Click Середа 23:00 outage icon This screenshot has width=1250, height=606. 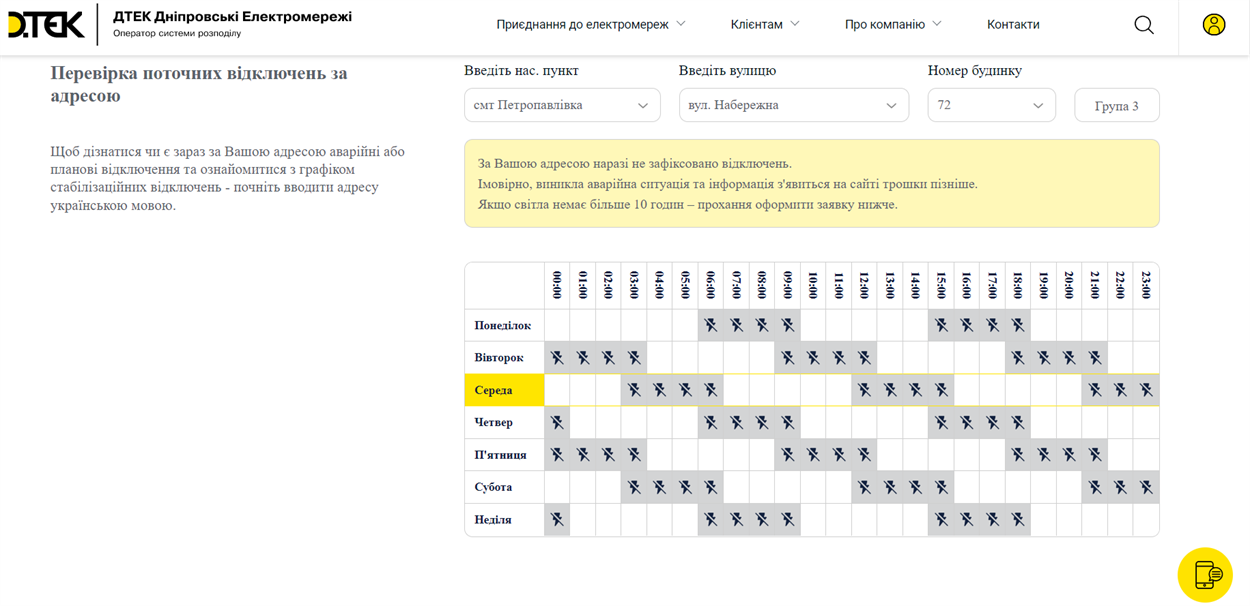(1146, 390)
